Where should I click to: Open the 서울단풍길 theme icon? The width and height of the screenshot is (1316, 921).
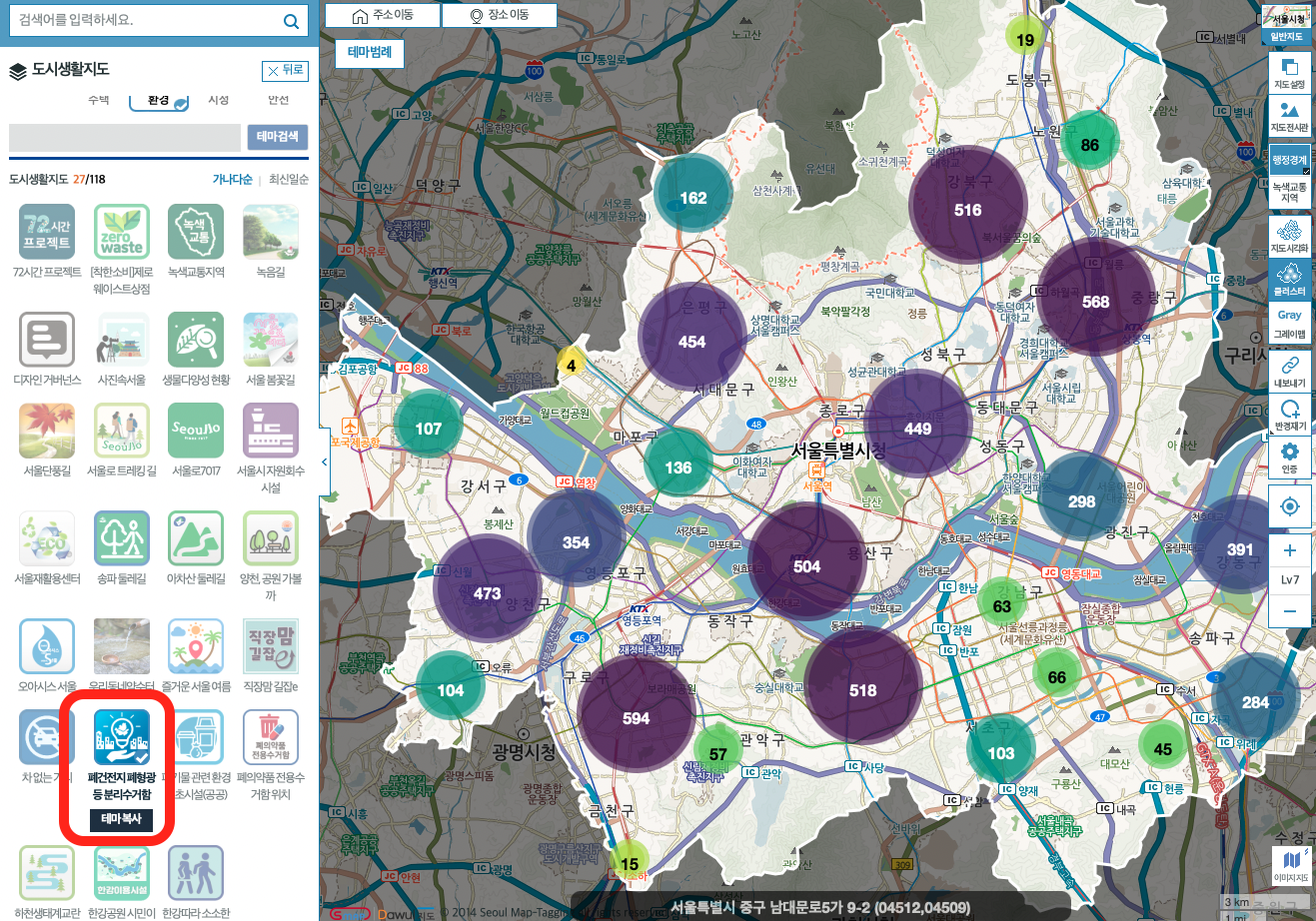pyautogui.click(x=47, y=431)
